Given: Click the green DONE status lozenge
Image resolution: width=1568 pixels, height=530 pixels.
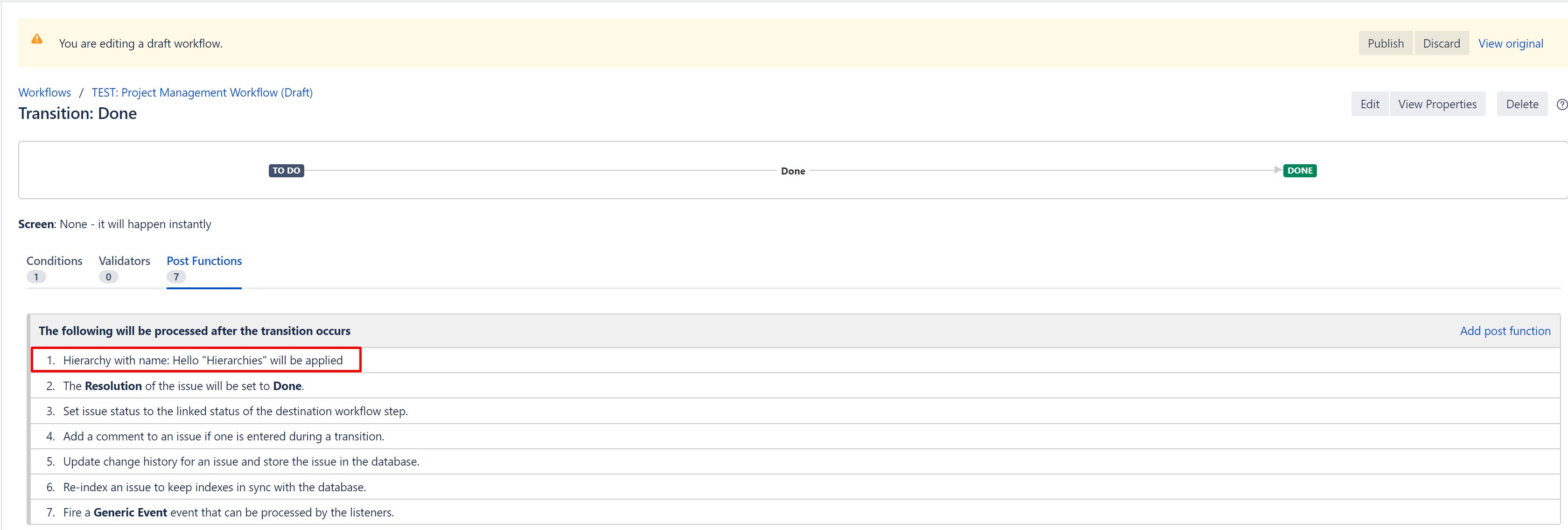Looking at the screenshot, I should pyautogui.click(x=1300, y=170).
